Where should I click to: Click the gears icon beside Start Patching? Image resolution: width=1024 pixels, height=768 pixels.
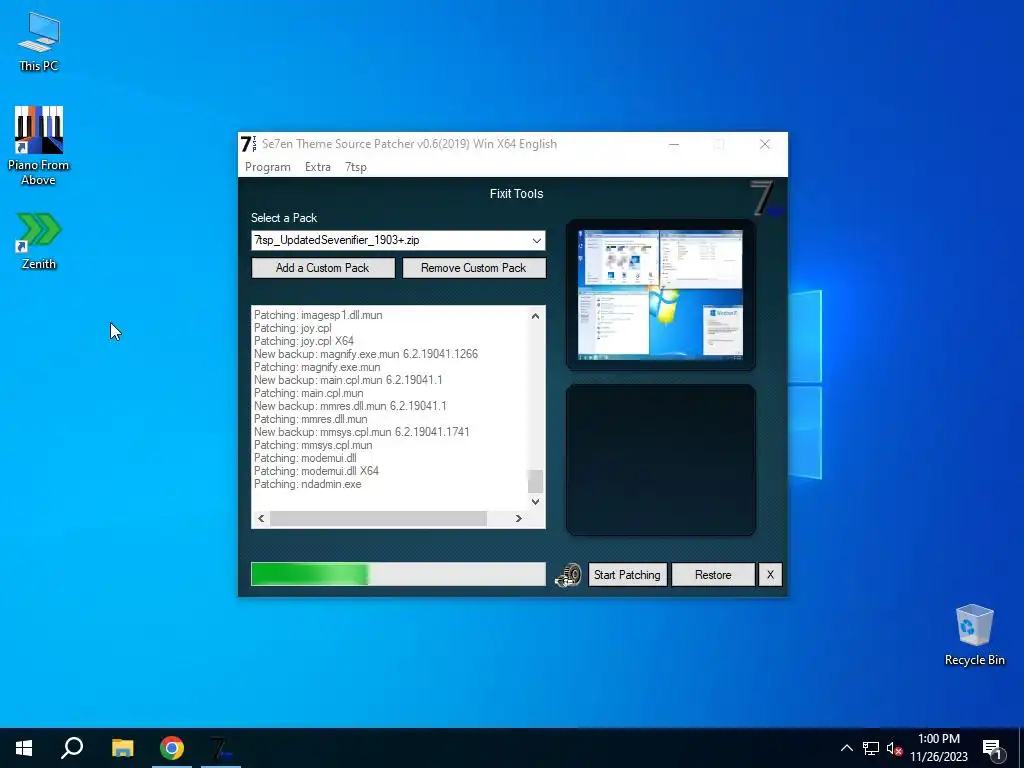click(568, 575)
